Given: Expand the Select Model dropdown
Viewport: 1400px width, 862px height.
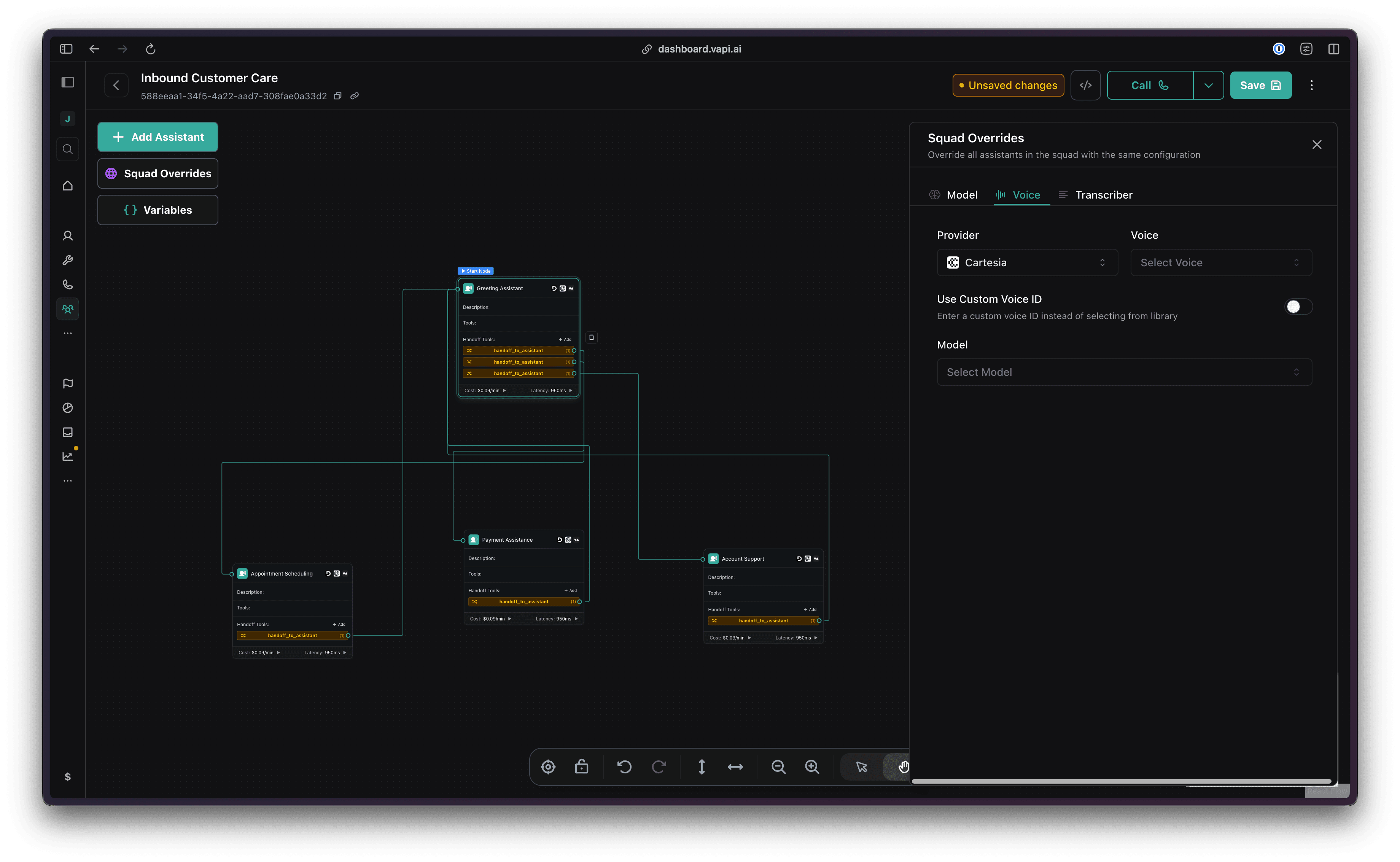Looking at the screenshot, I should click(1123, 372).
